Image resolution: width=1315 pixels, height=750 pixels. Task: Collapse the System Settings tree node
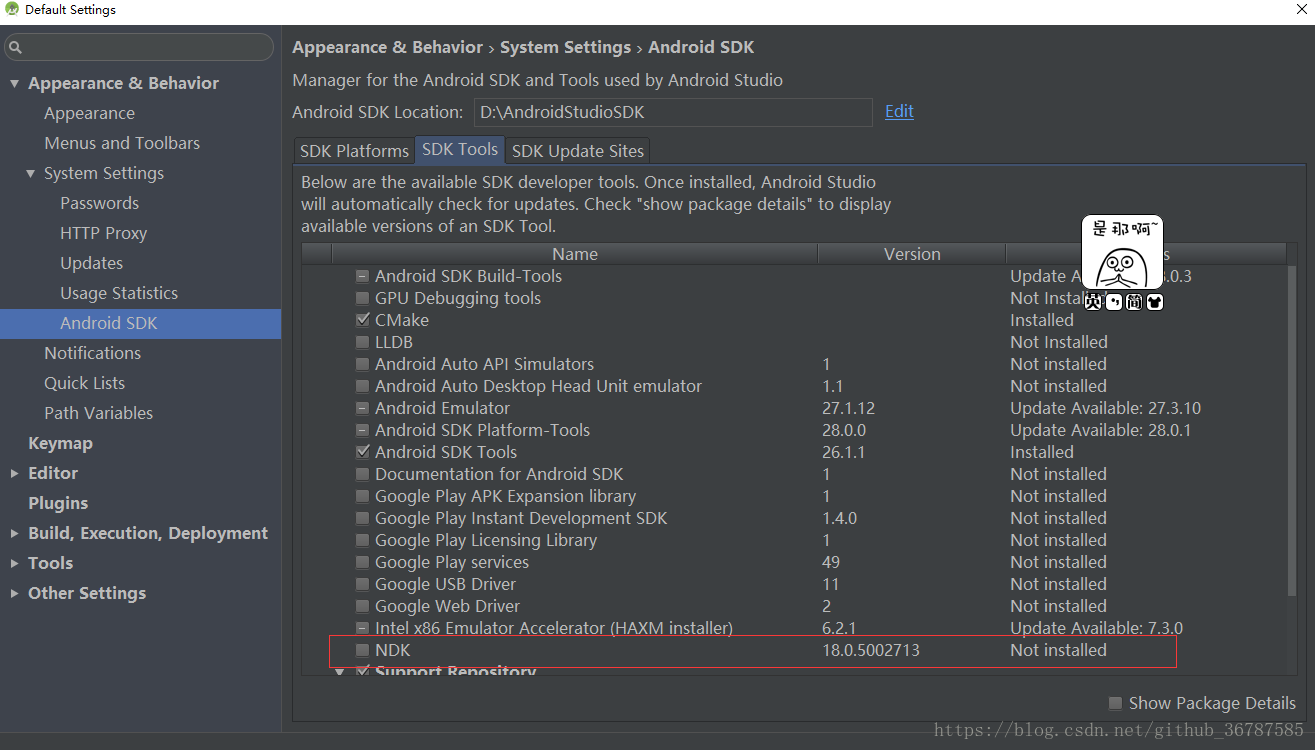coord(31,174)
